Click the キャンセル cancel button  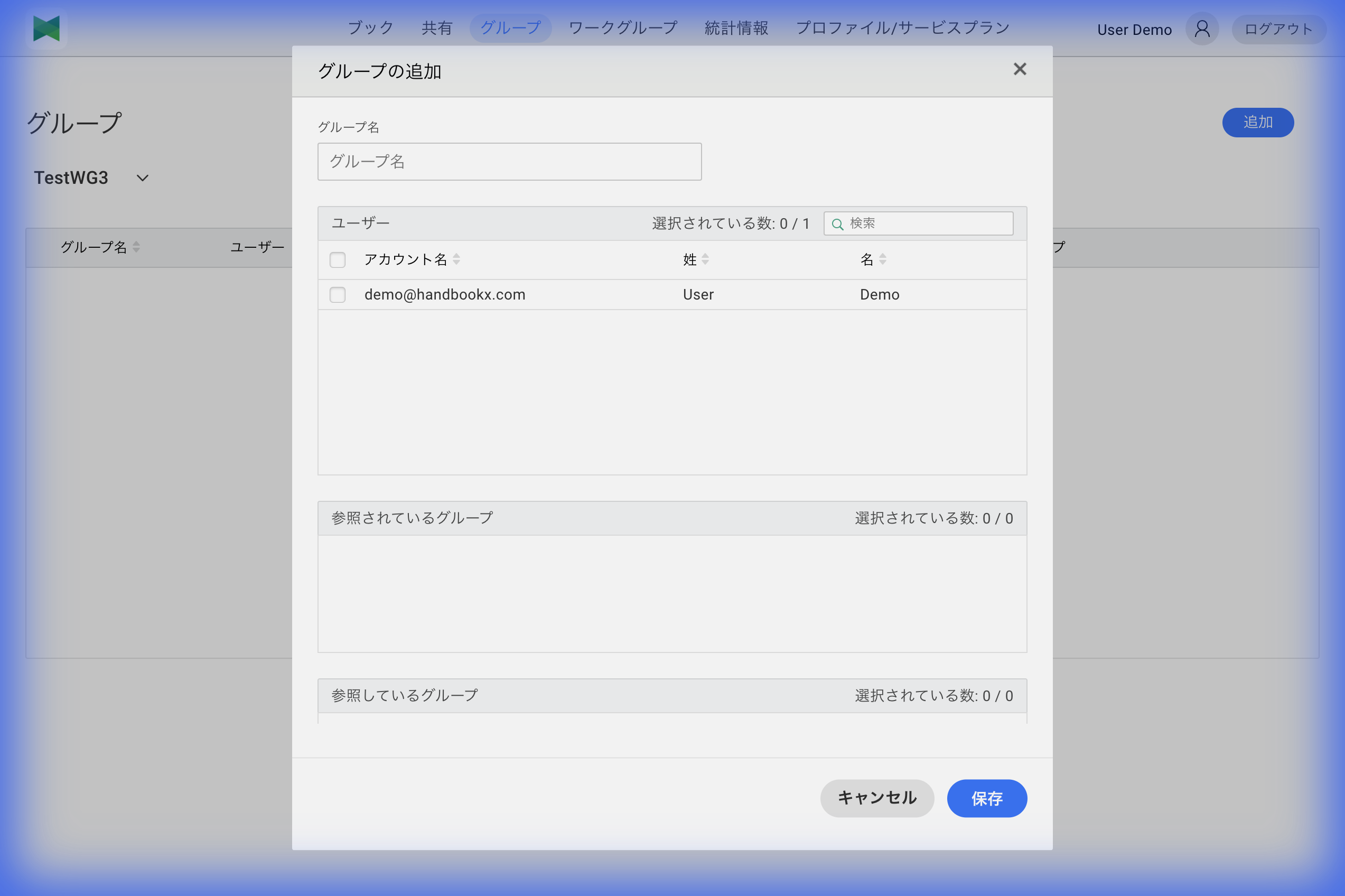[876, 798]
